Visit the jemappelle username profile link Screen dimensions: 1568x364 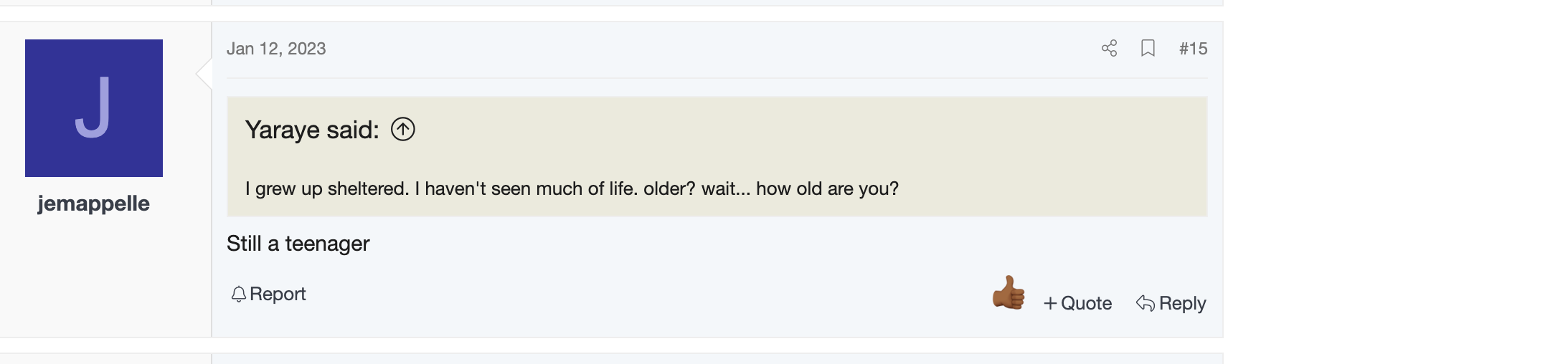(x=94, y=203)
